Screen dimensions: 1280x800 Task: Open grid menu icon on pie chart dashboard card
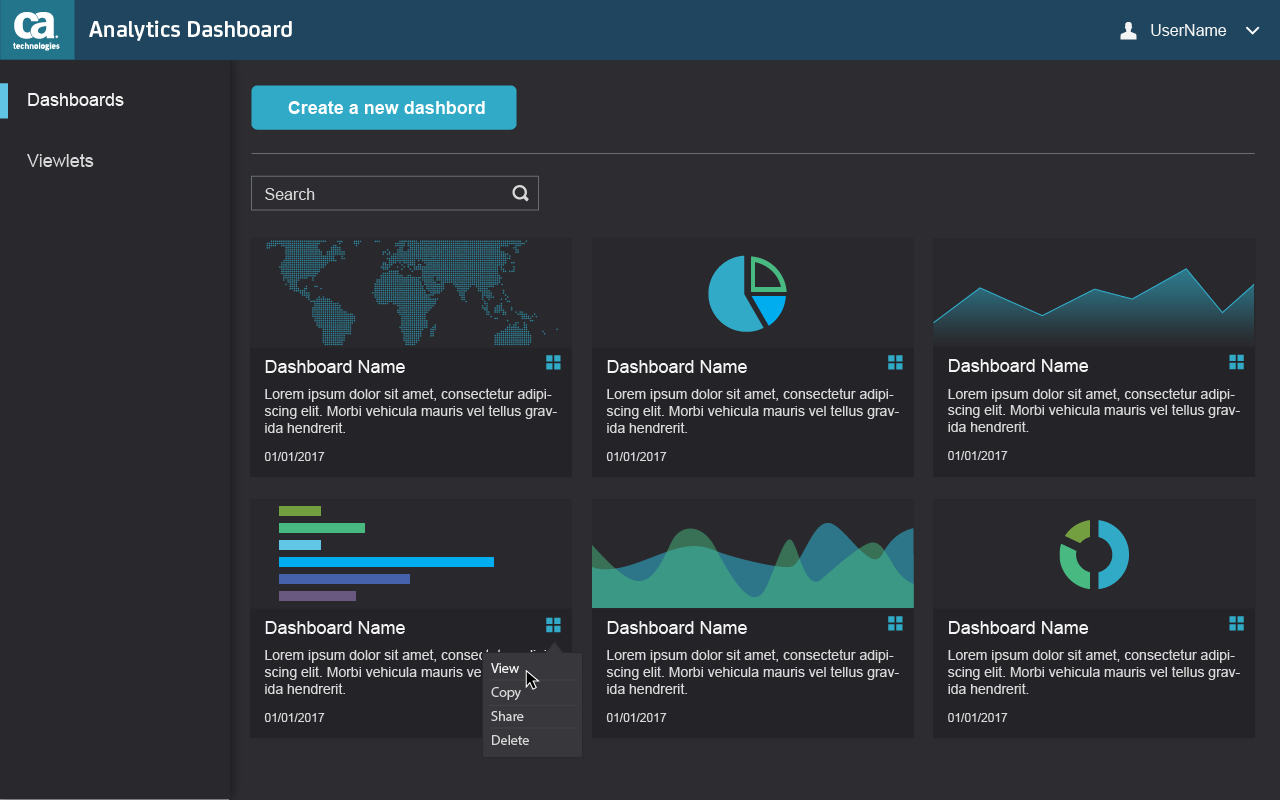click(x=895, y=362)
